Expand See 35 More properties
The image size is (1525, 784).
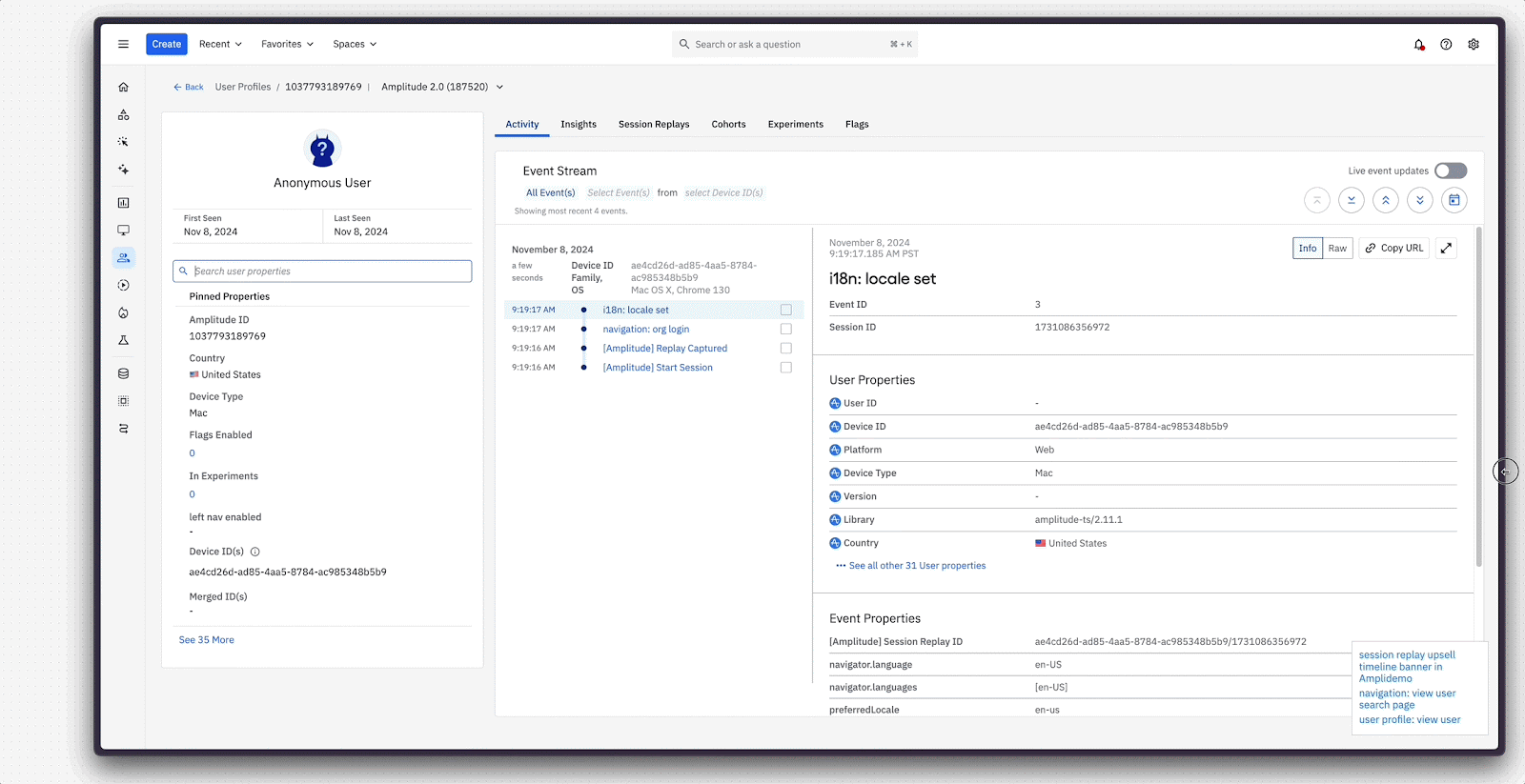click(x=207, y=640)
